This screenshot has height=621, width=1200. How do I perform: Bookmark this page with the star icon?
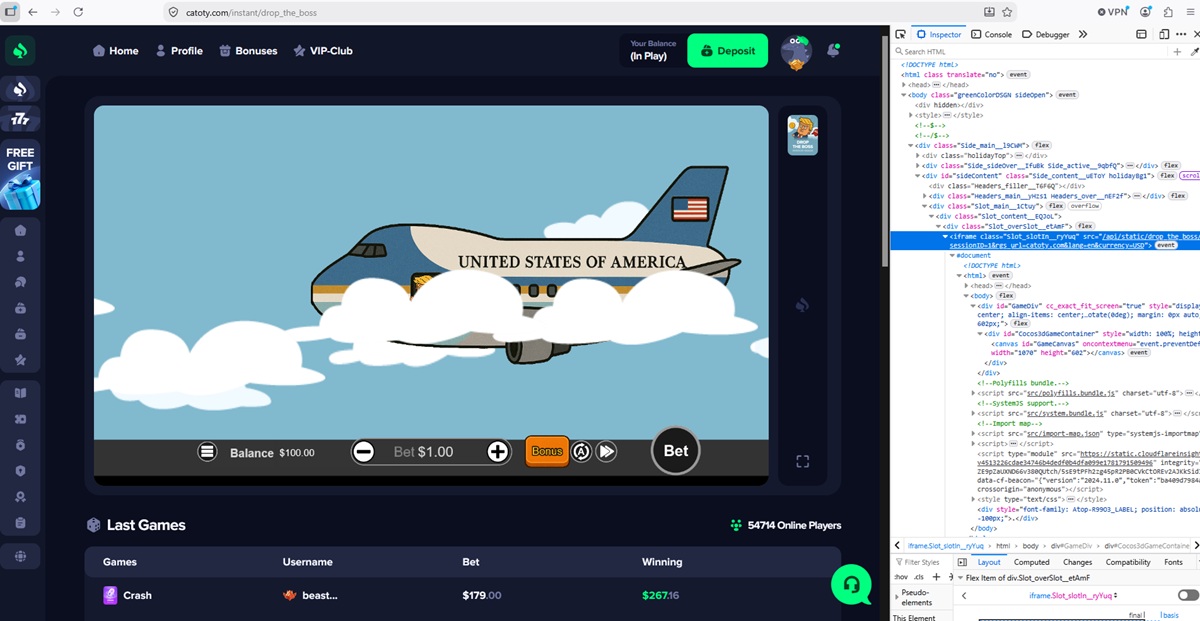(1007, 12)
